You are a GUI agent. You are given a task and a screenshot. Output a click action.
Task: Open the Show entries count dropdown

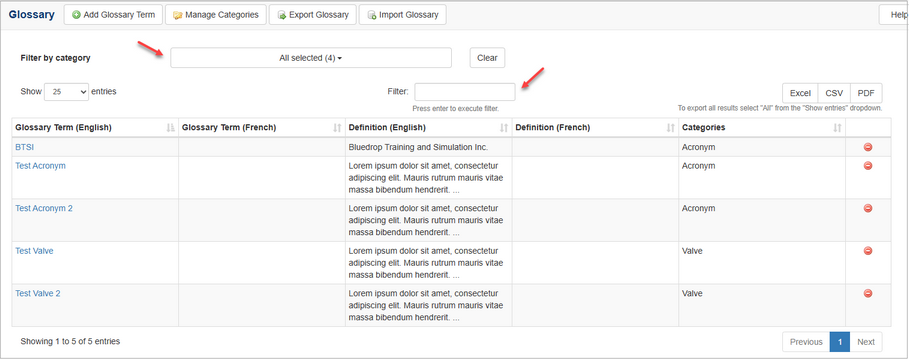tap(67, 92)
